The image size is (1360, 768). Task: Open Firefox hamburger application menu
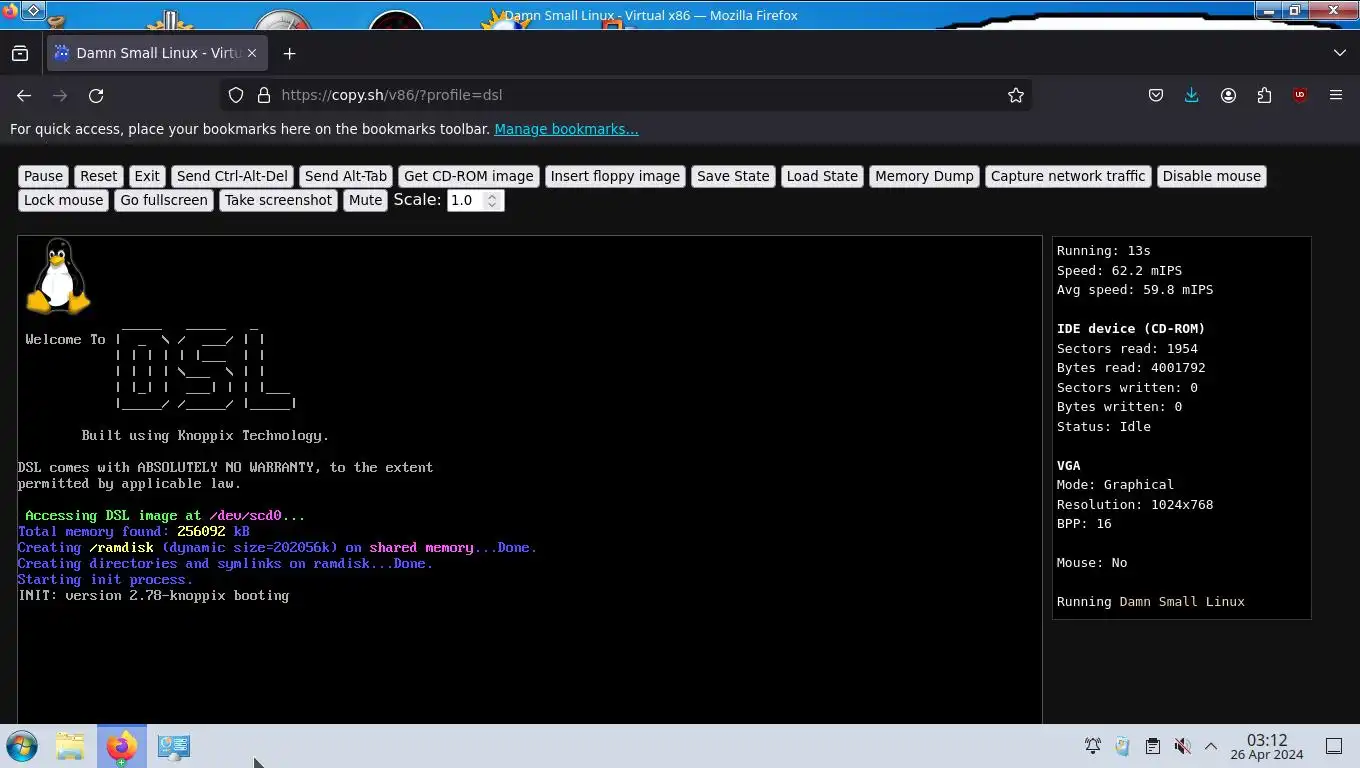(x=1336, y=95)
